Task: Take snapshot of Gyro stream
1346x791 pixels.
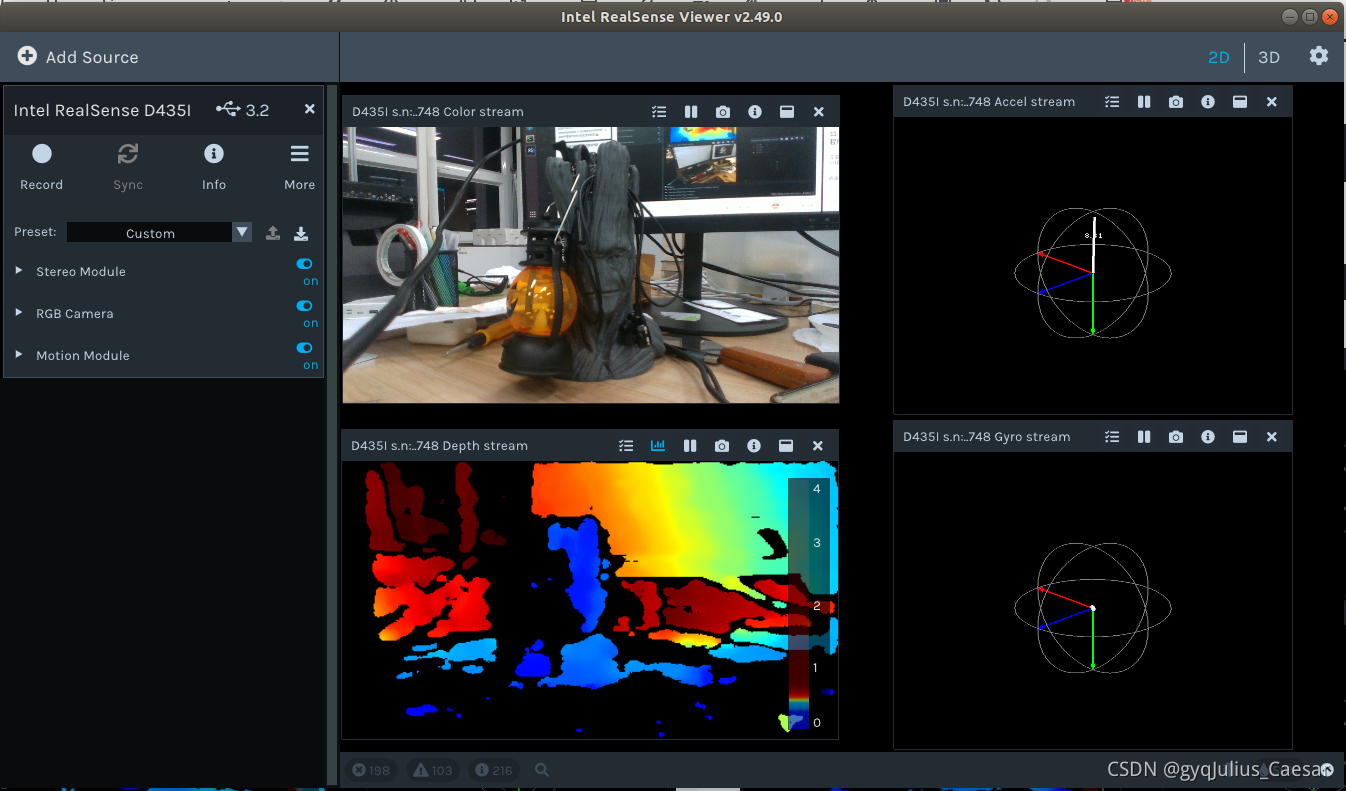Action: coord(1176,437)
